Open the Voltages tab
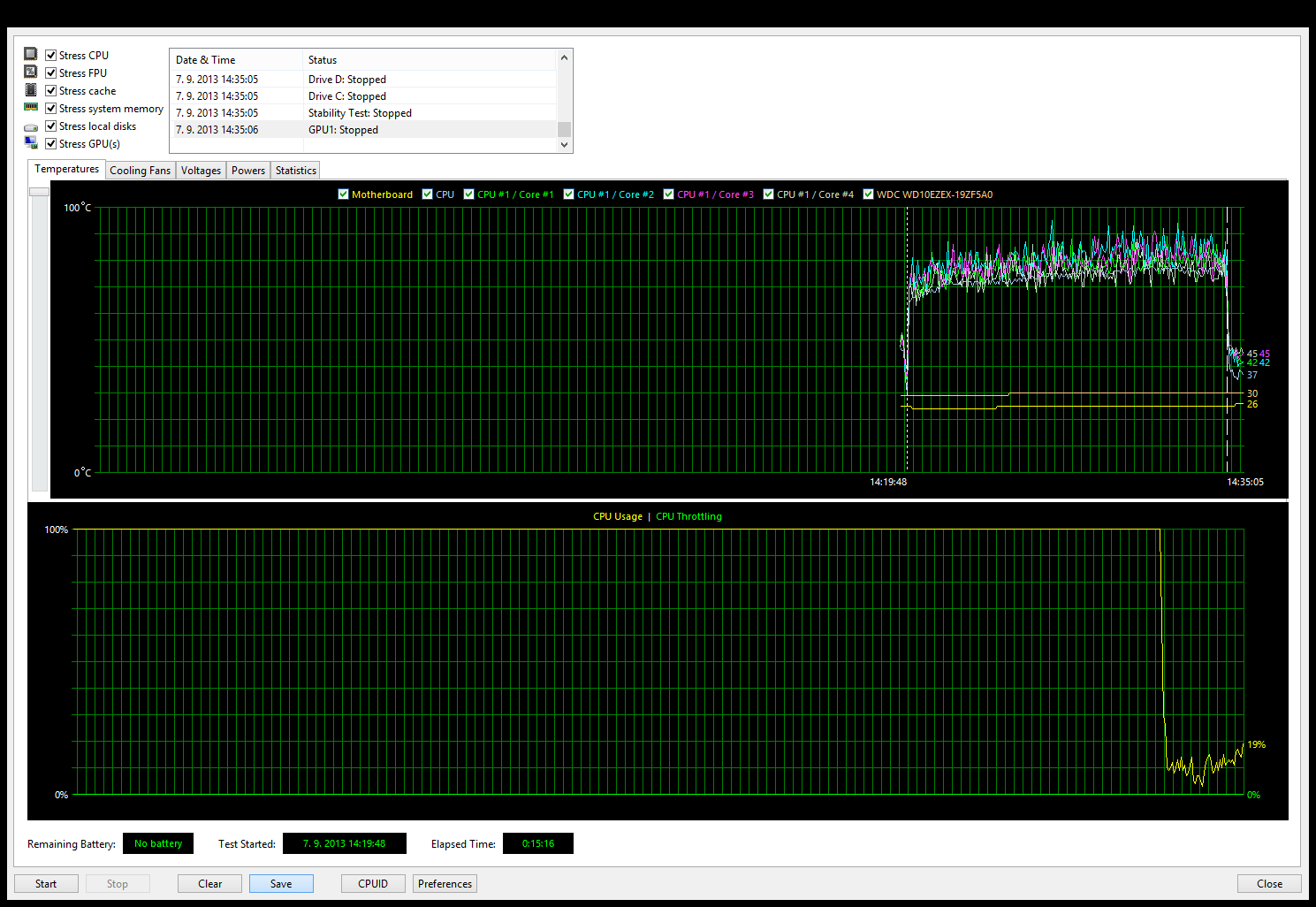The height and width of the screenshot is (907, 1316). [x=201, y=171]
